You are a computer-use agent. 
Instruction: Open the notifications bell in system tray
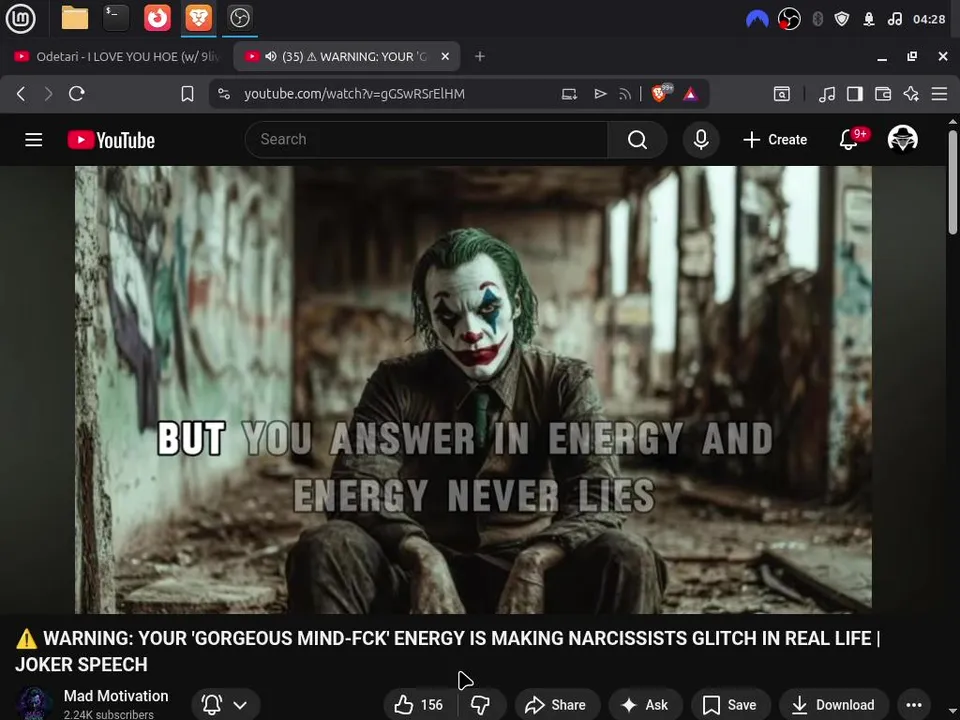coord(869,19)
